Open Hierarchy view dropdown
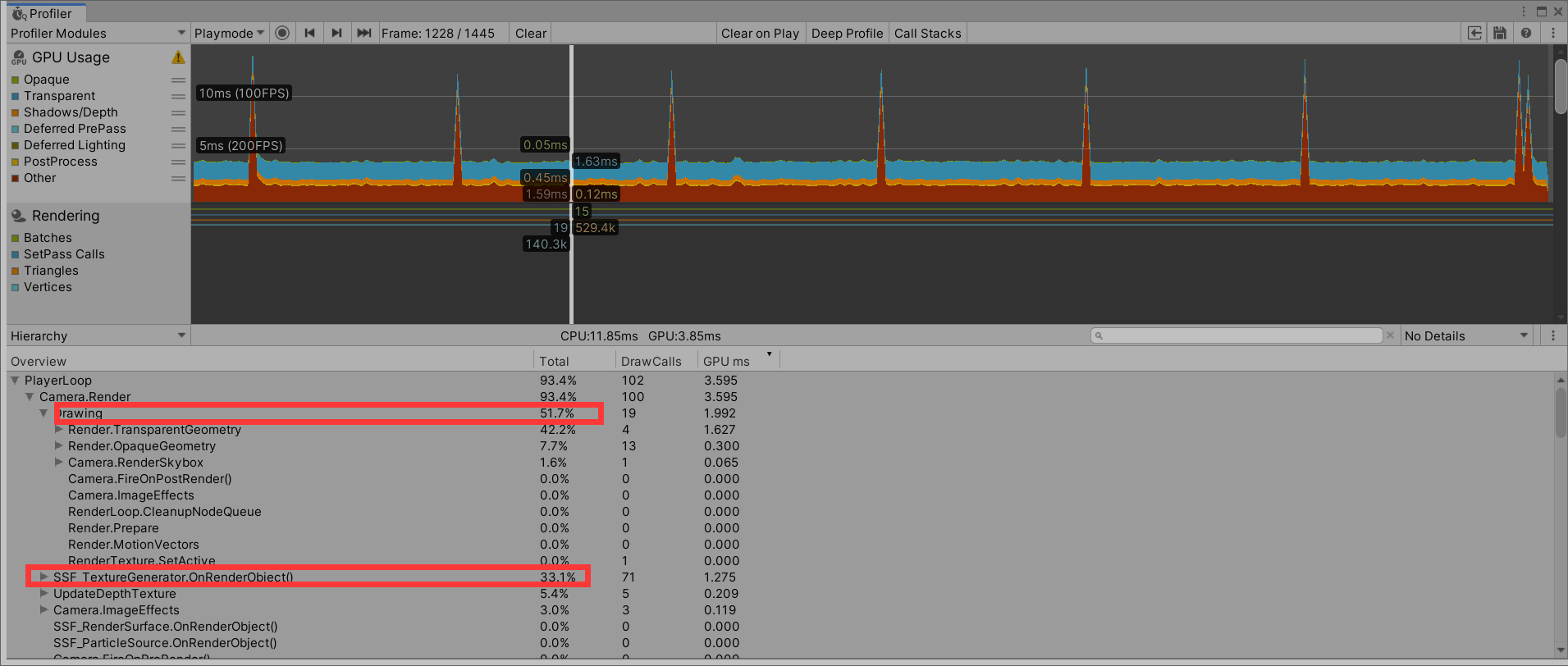 tap(98, 335)
